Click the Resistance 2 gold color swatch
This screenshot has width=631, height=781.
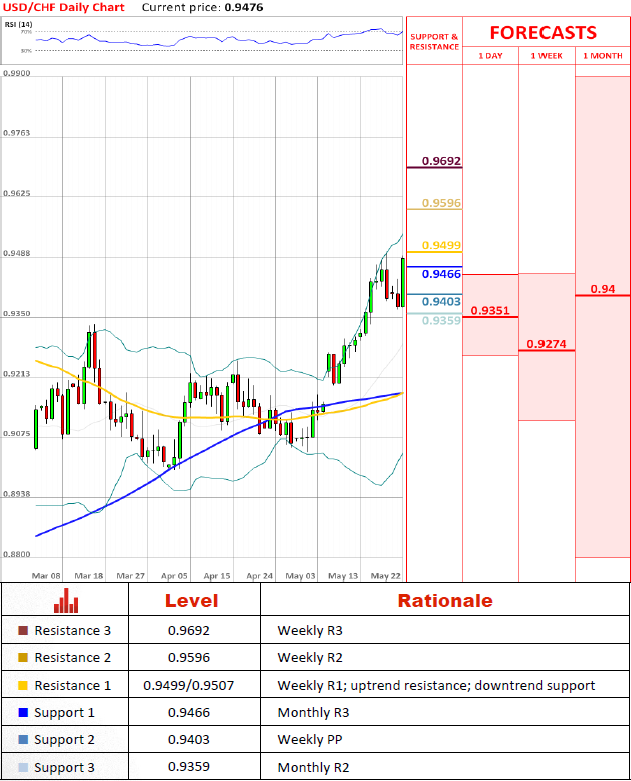[x=23, y=657]
